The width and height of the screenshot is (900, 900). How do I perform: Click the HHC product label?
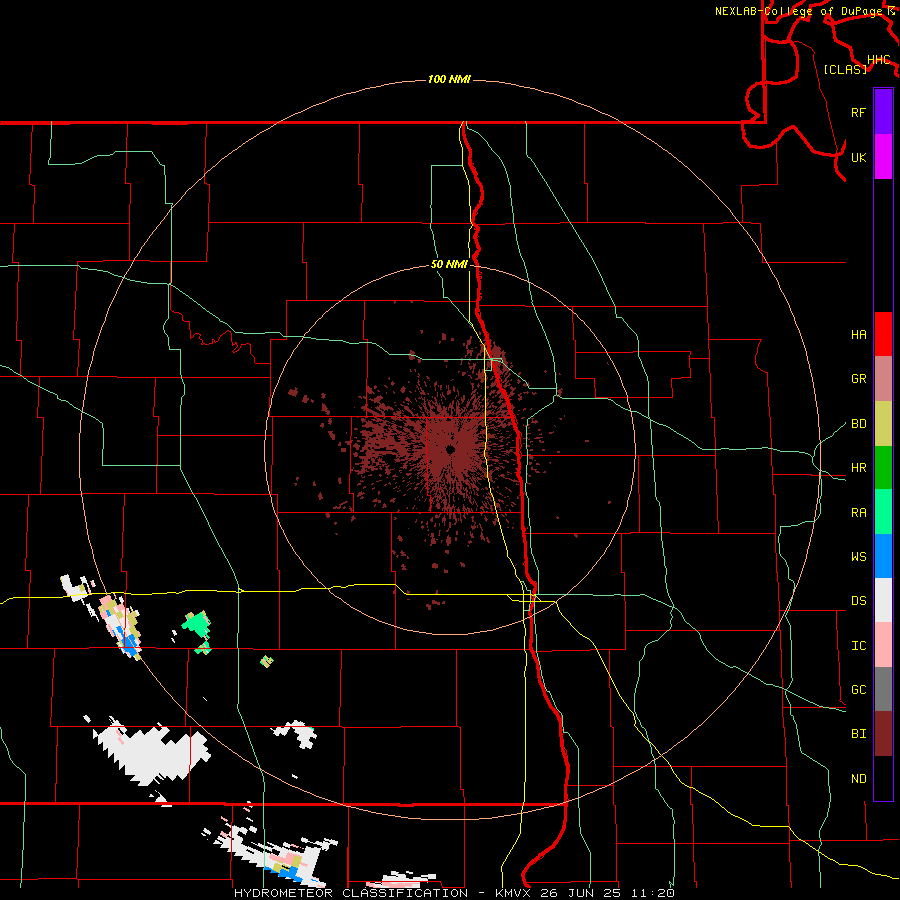point(879,60)
